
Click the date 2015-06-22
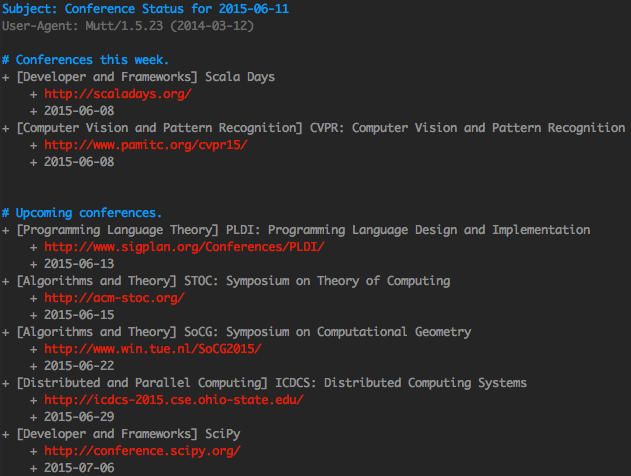coord(79,366)
